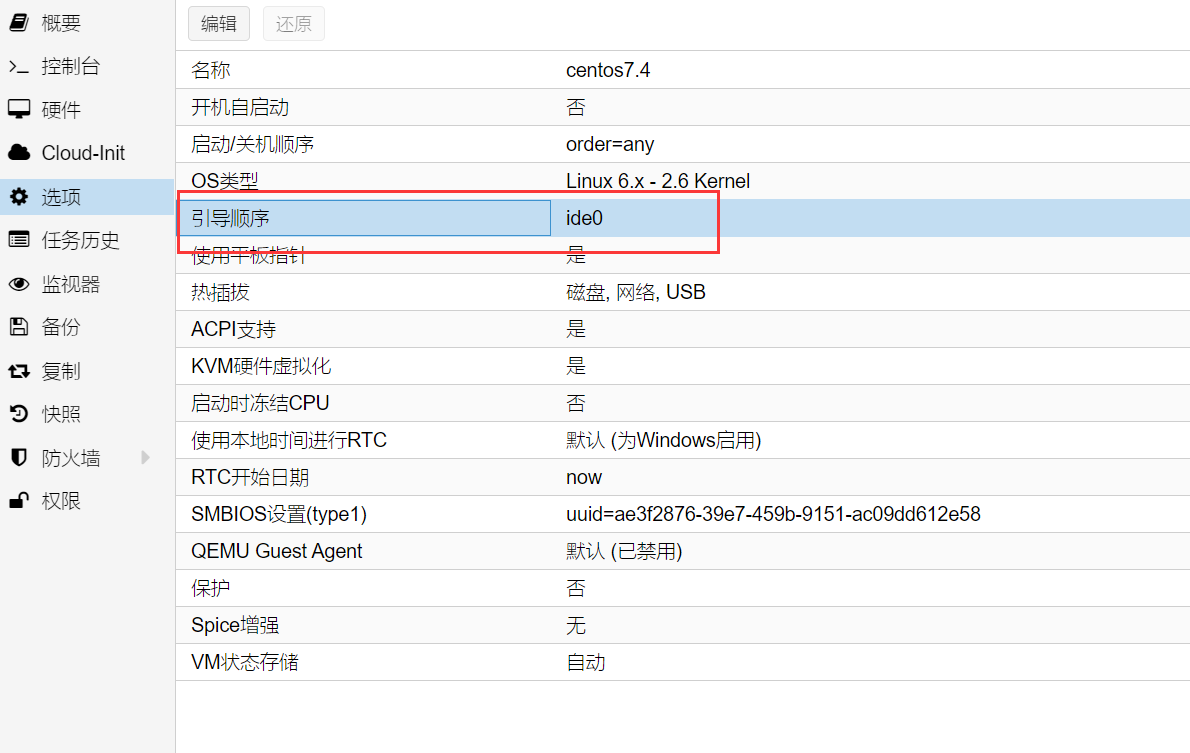
Task: Select the 硬件 monitor icon
Action: click(x=18, y=110)
